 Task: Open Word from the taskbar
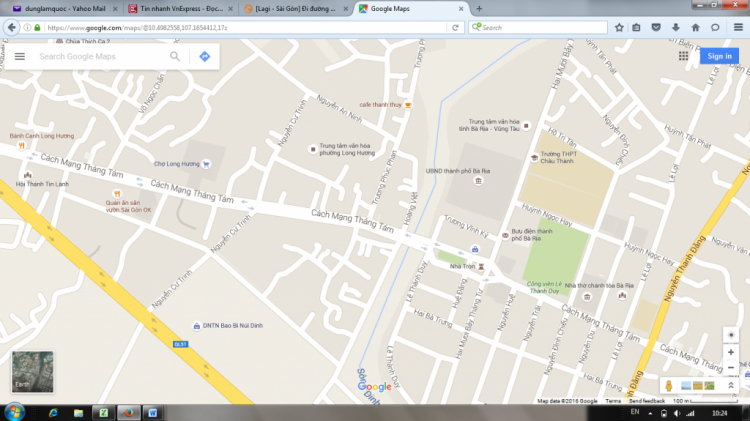(x=153, y=412)
